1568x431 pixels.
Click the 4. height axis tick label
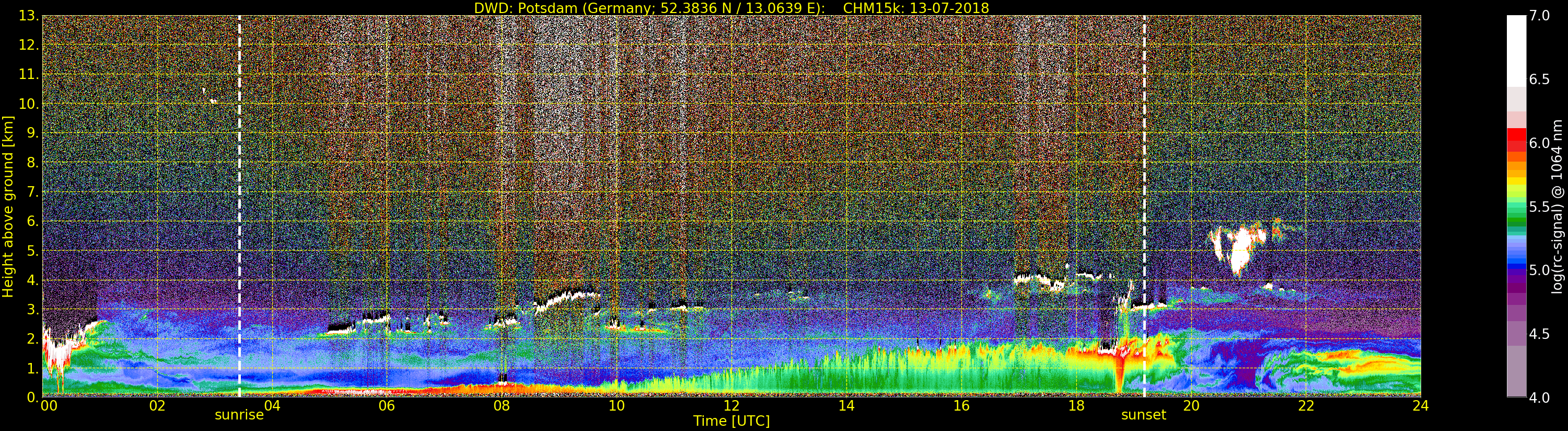click(33, 280)
